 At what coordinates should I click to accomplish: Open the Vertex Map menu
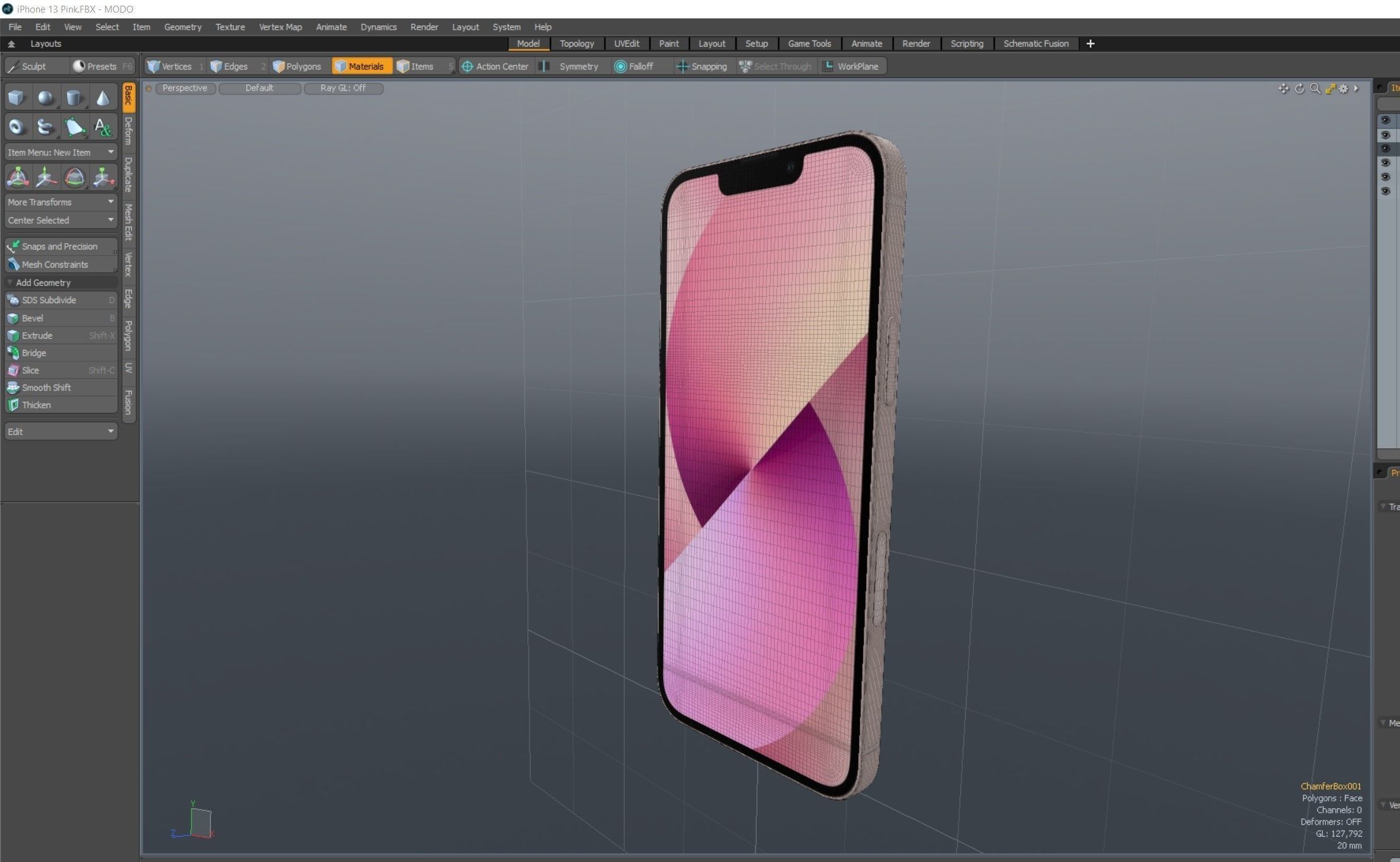281,27
